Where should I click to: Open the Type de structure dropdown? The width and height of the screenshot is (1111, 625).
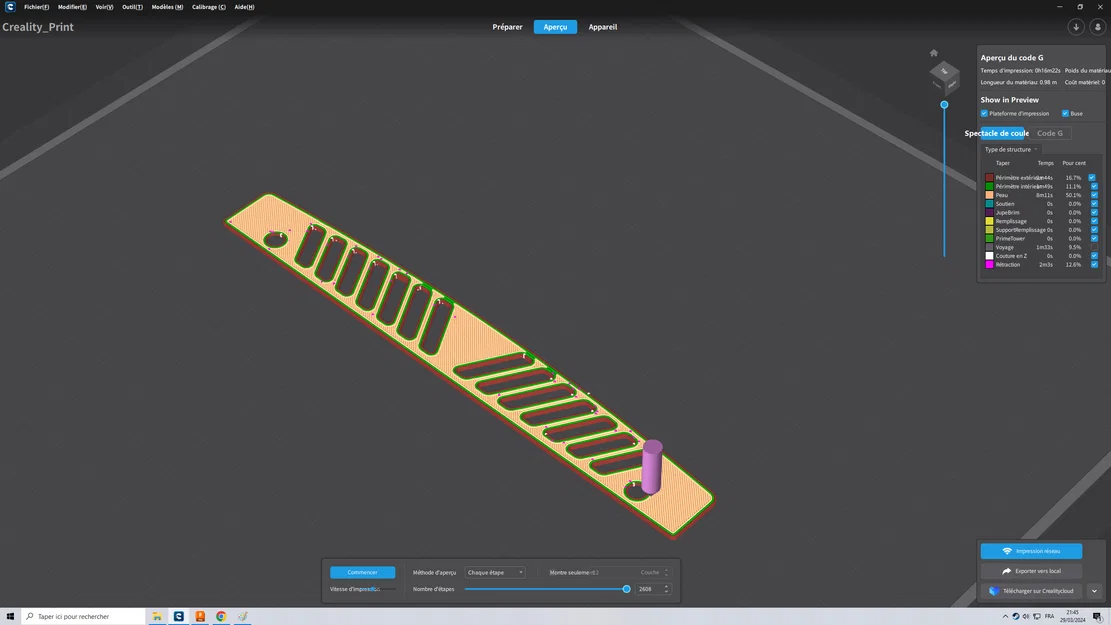(x=1010, y=149)
